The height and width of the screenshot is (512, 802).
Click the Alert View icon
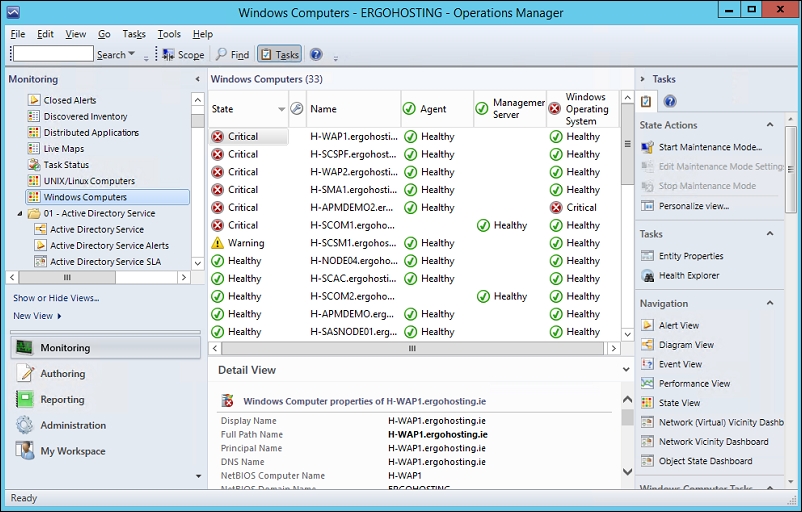(x=647, y=325)
